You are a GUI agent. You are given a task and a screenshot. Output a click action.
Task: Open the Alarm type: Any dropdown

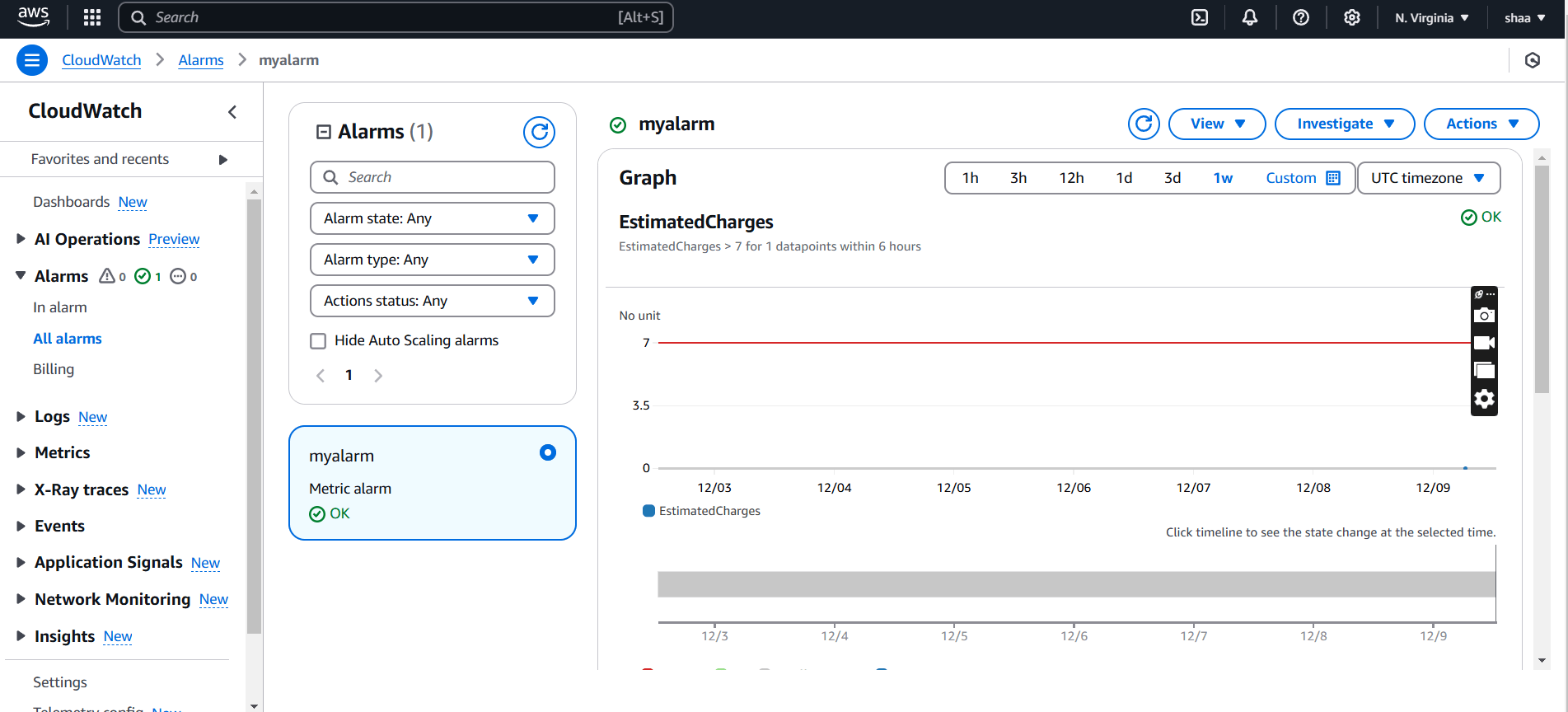433,260
